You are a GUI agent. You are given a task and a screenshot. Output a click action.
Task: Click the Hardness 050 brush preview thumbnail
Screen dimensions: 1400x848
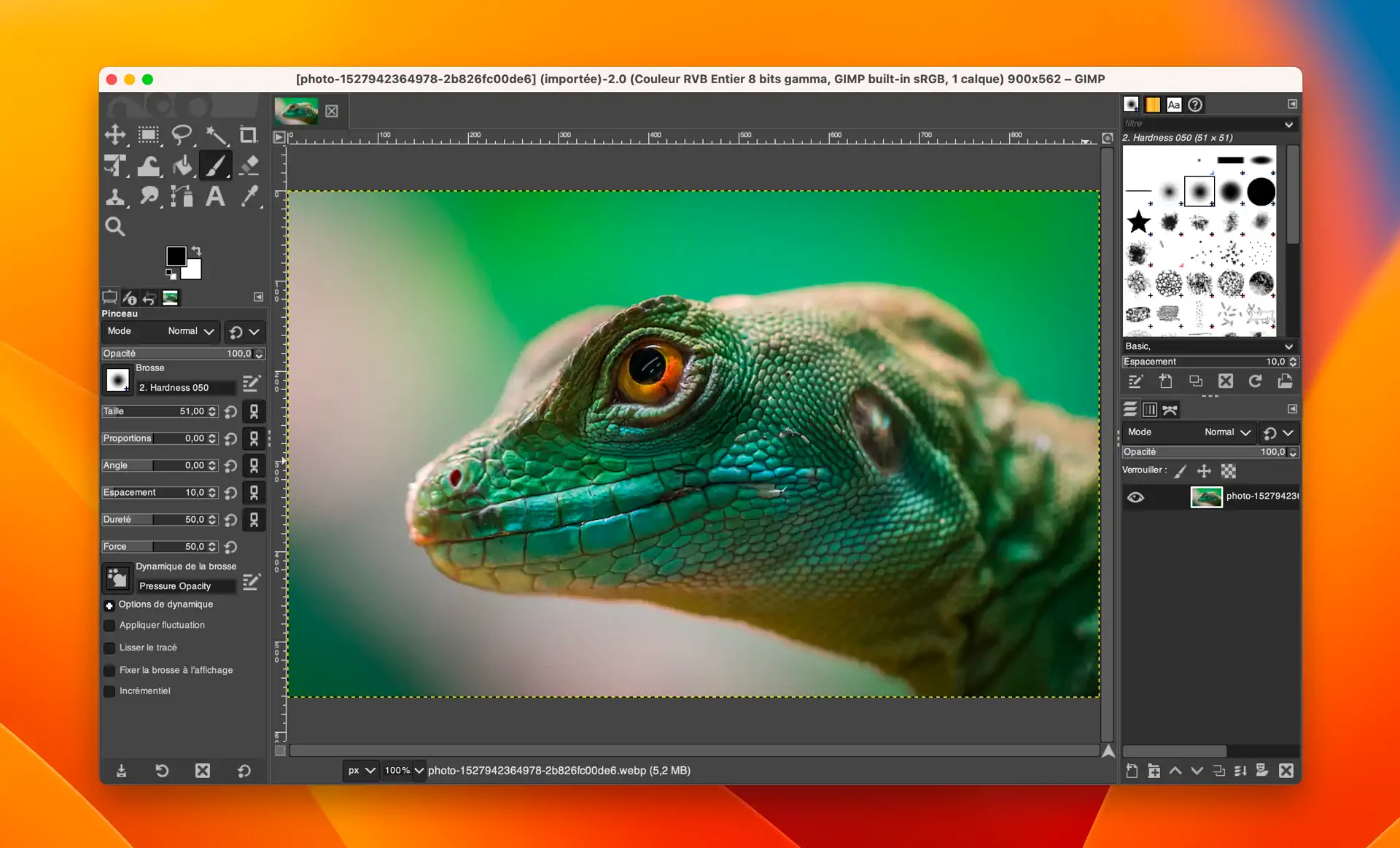click(x=117, y=380)
